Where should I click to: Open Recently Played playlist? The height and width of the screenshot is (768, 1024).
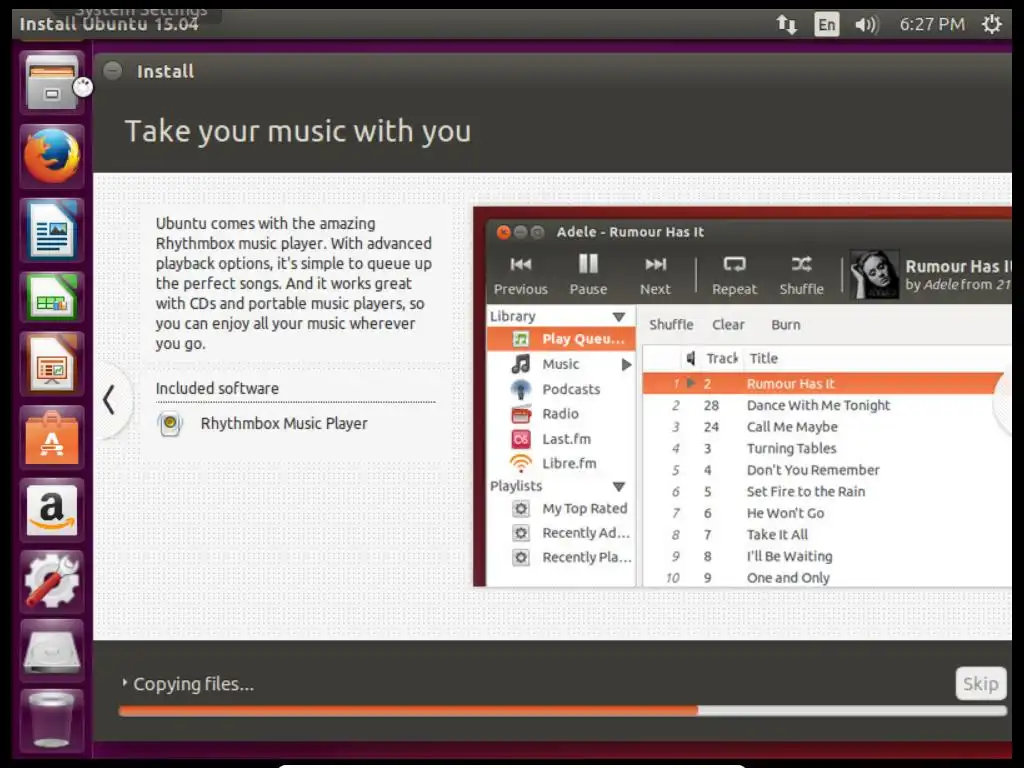(x=561, y=558)
